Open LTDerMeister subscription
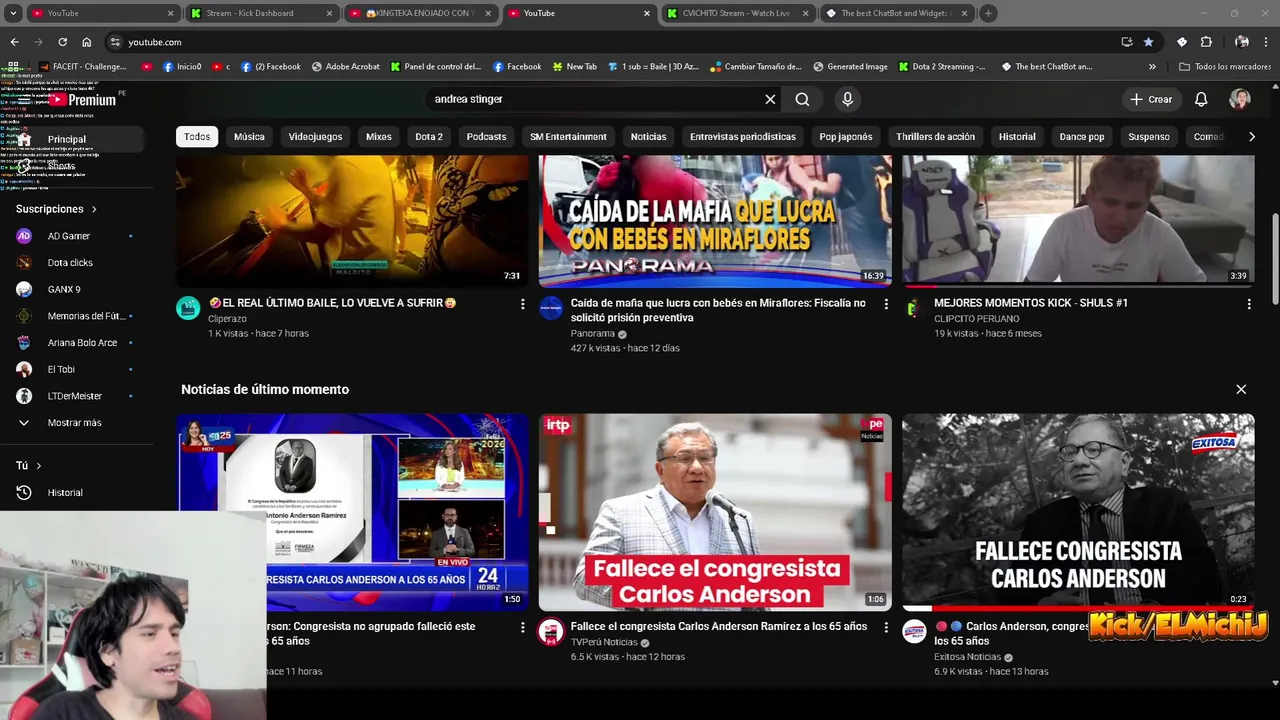This screenshot has width=1280, height=720. click(x=72, y=396)
